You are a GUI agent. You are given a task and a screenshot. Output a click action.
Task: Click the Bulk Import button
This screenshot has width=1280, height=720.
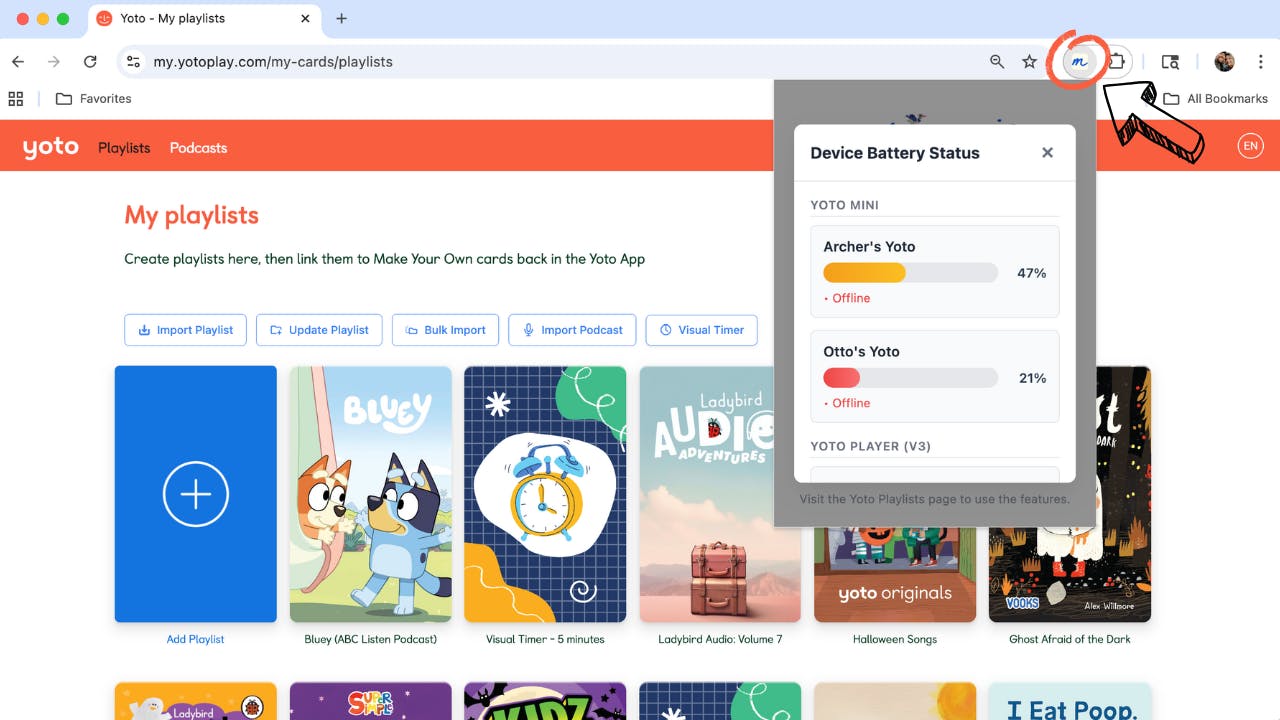[x=445, y=330]
